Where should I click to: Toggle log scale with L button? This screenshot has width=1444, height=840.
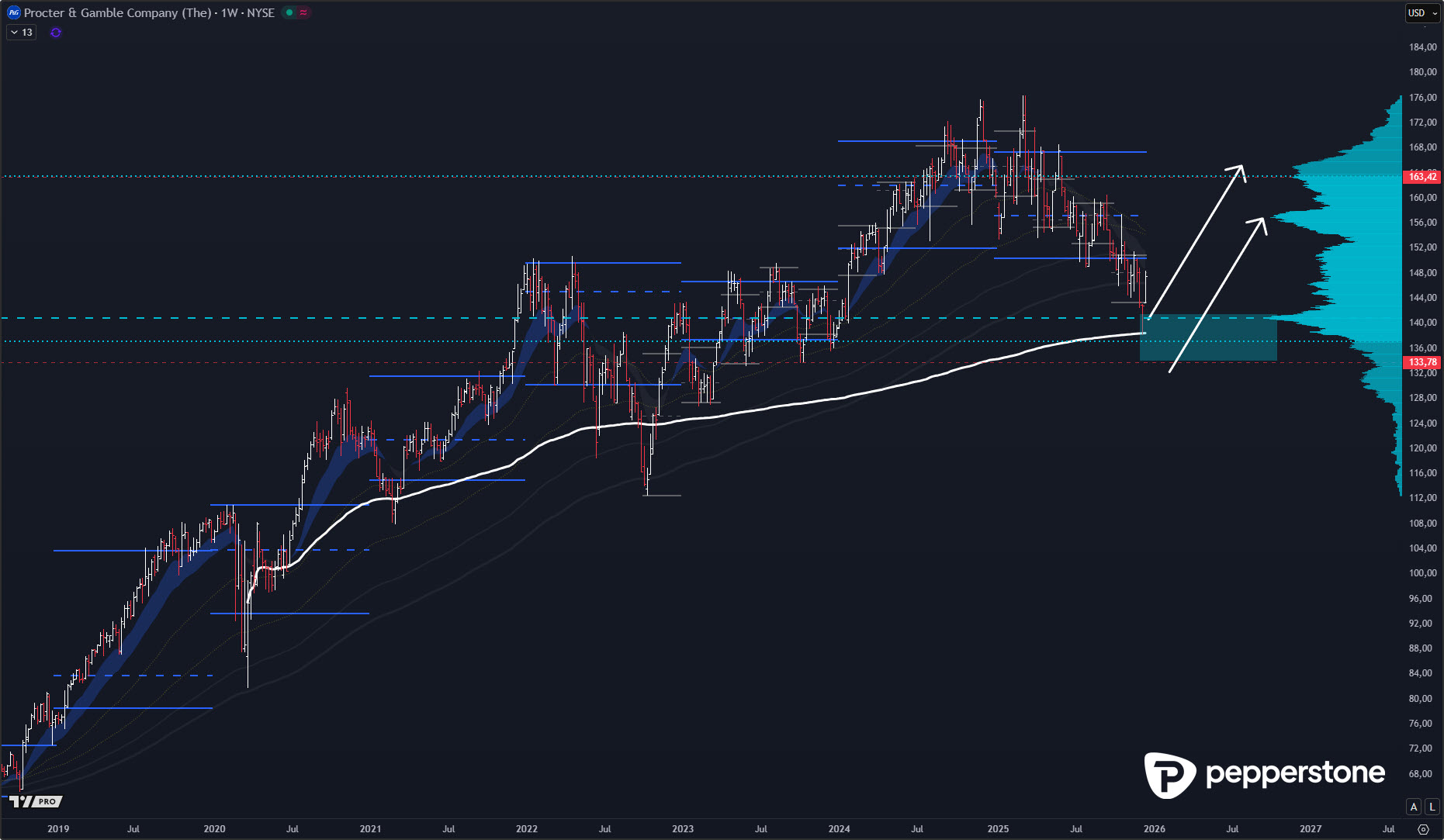point(1432,807)
